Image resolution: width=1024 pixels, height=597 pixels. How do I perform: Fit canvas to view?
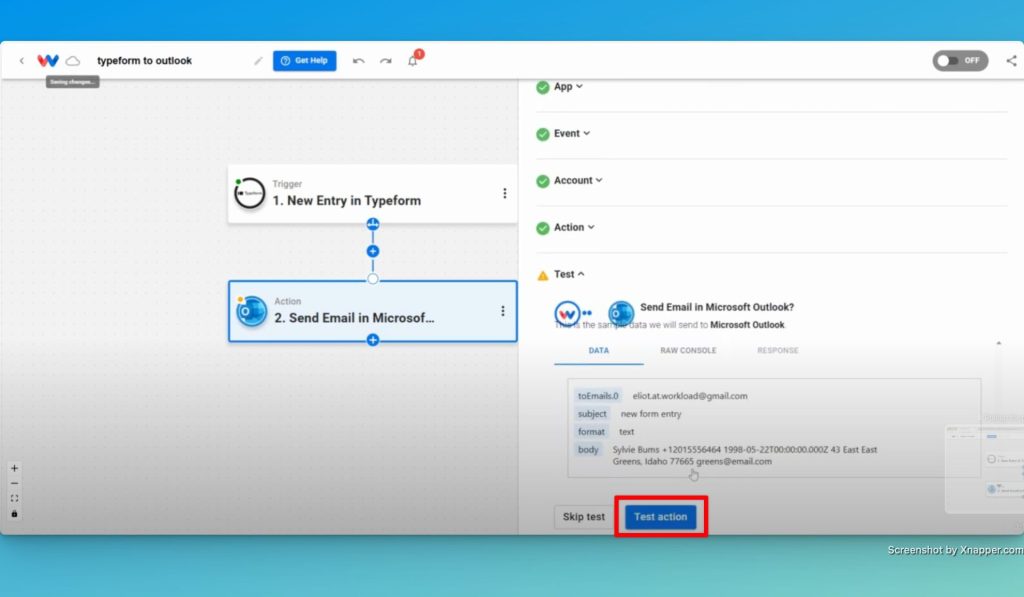click(14, 498)
